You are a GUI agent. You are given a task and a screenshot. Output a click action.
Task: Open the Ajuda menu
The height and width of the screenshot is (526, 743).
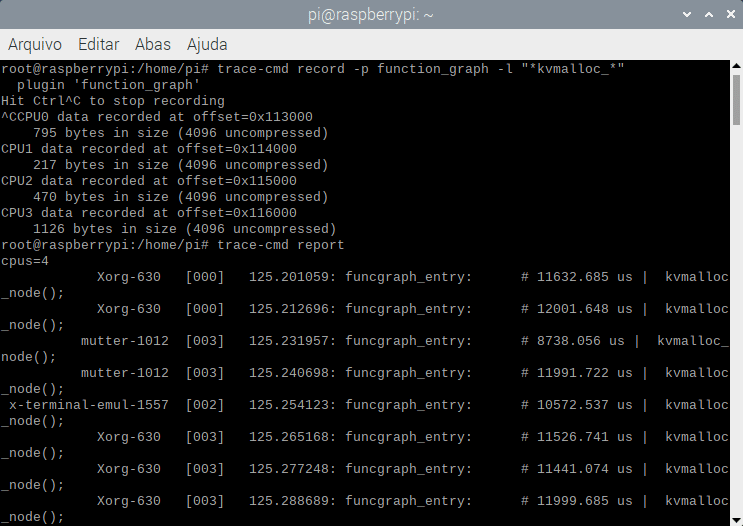207,44
